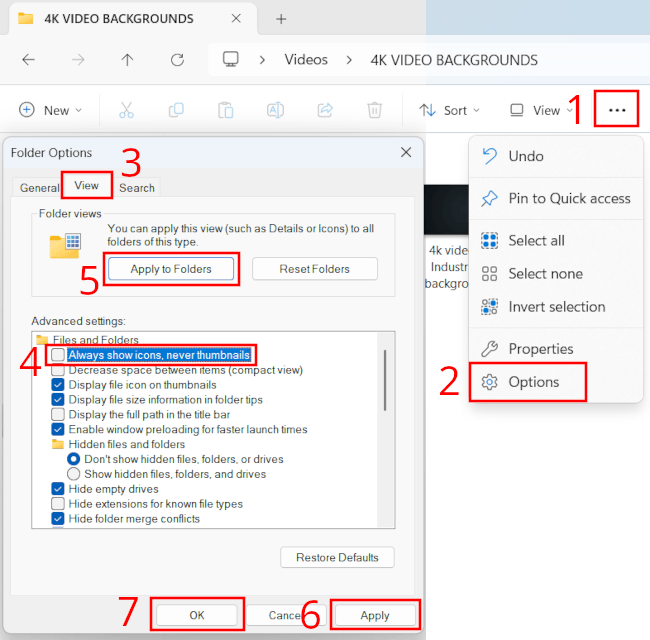The width and height of the screenshot is (650, 640).
Task: Choose Select all from menu
Action: coord(555,240)
